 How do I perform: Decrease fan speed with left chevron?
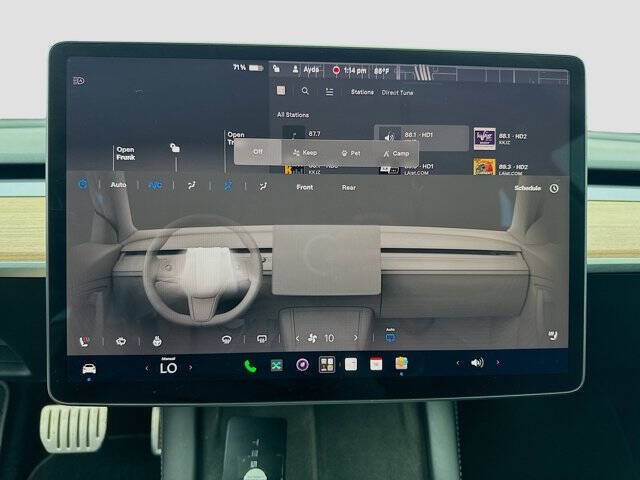click(297, 338)
